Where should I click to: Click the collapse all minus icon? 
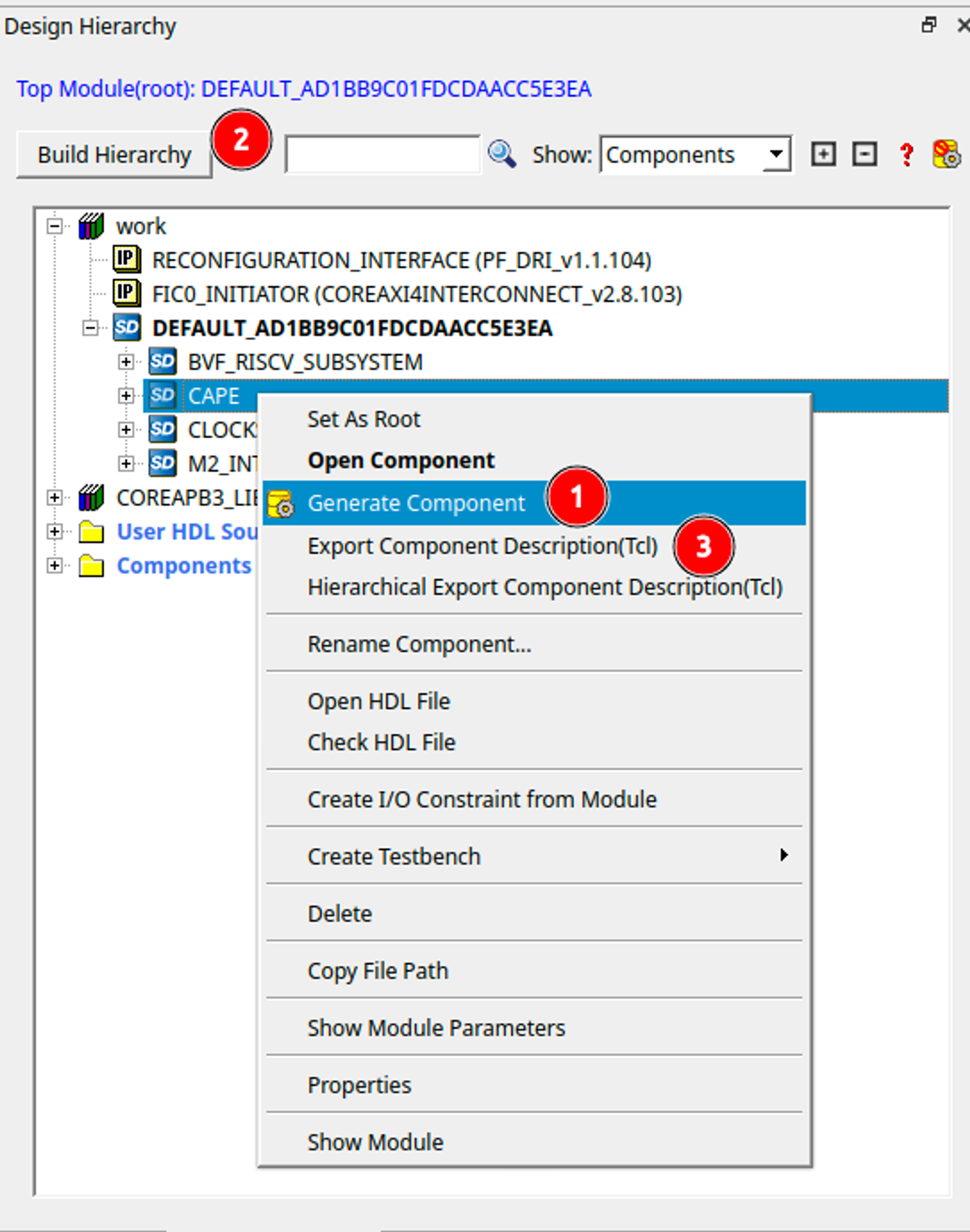click(x=864, y=155)
